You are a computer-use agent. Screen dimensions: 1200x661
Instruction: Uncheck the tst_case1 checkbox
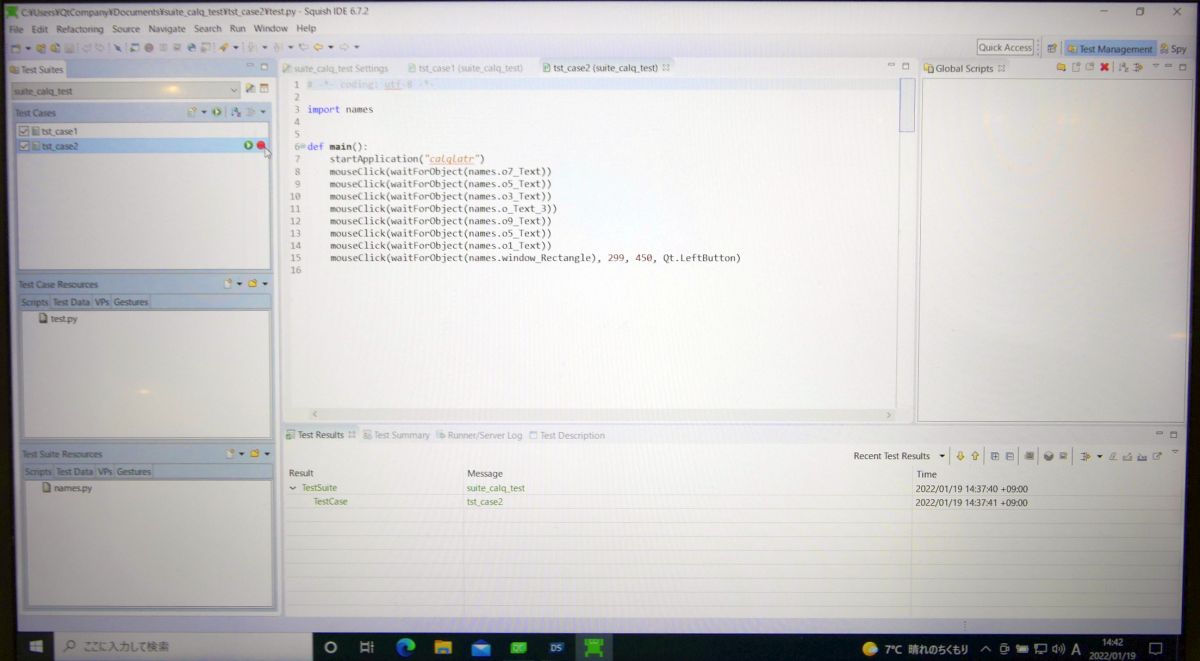pos(24,131)
